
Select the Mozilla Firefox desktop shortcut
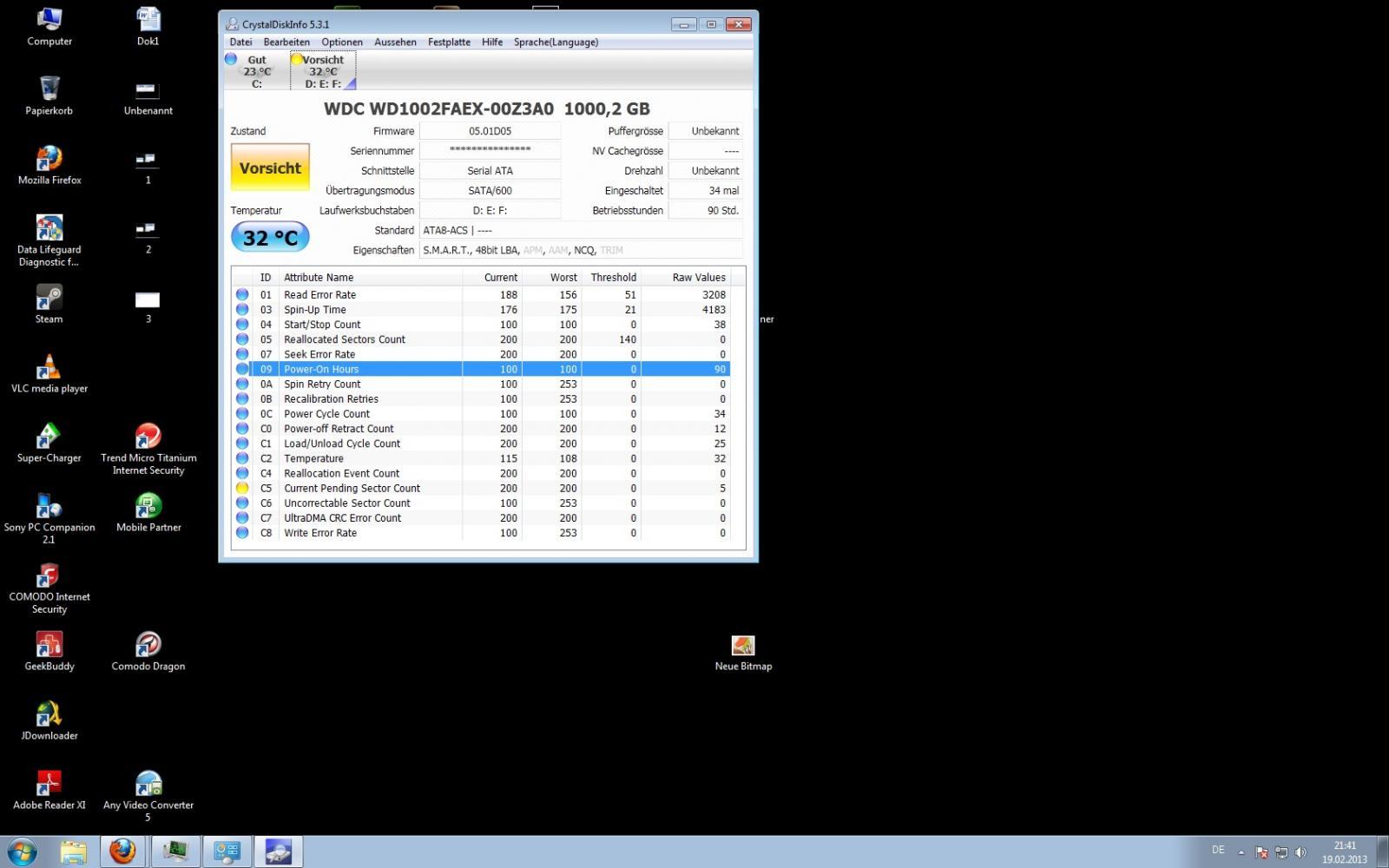(49, 165)
